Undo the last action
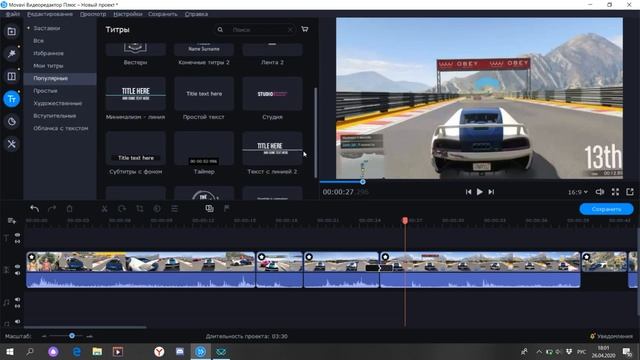The image size is (640, 360). (35, 209)
